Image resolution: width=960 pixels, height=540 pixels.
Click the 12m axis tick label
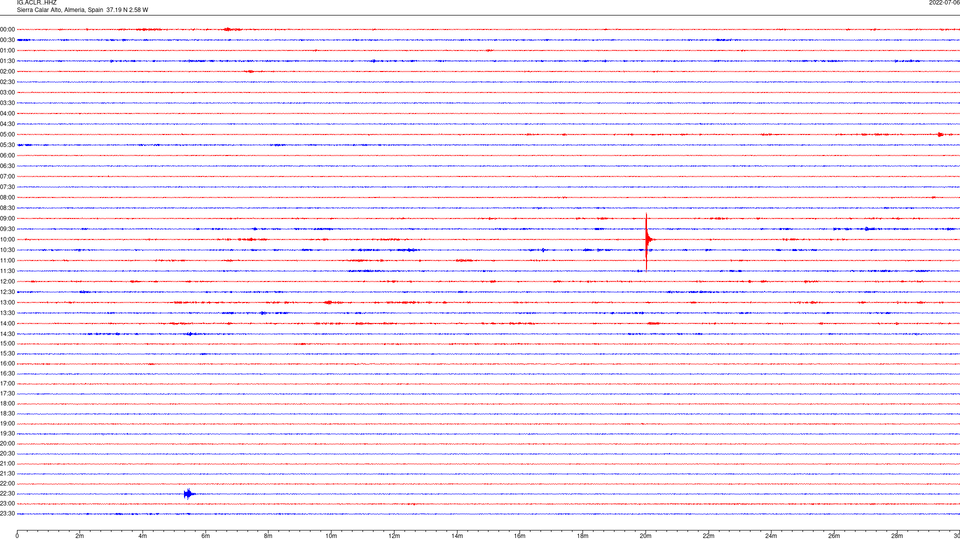(x=394, y=536)
